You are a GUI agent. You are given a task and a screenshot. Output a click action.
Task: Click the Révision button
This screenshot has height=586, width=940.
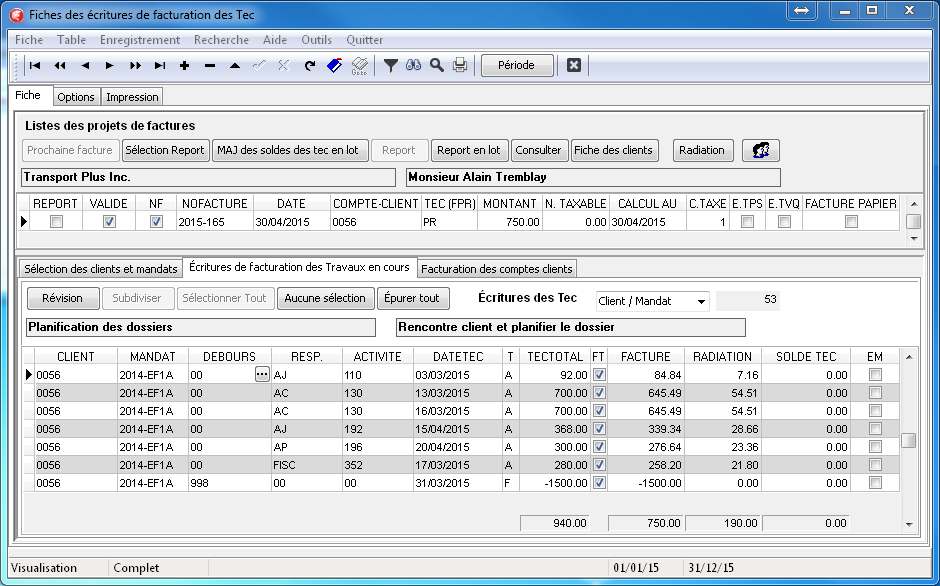(62, 298)
